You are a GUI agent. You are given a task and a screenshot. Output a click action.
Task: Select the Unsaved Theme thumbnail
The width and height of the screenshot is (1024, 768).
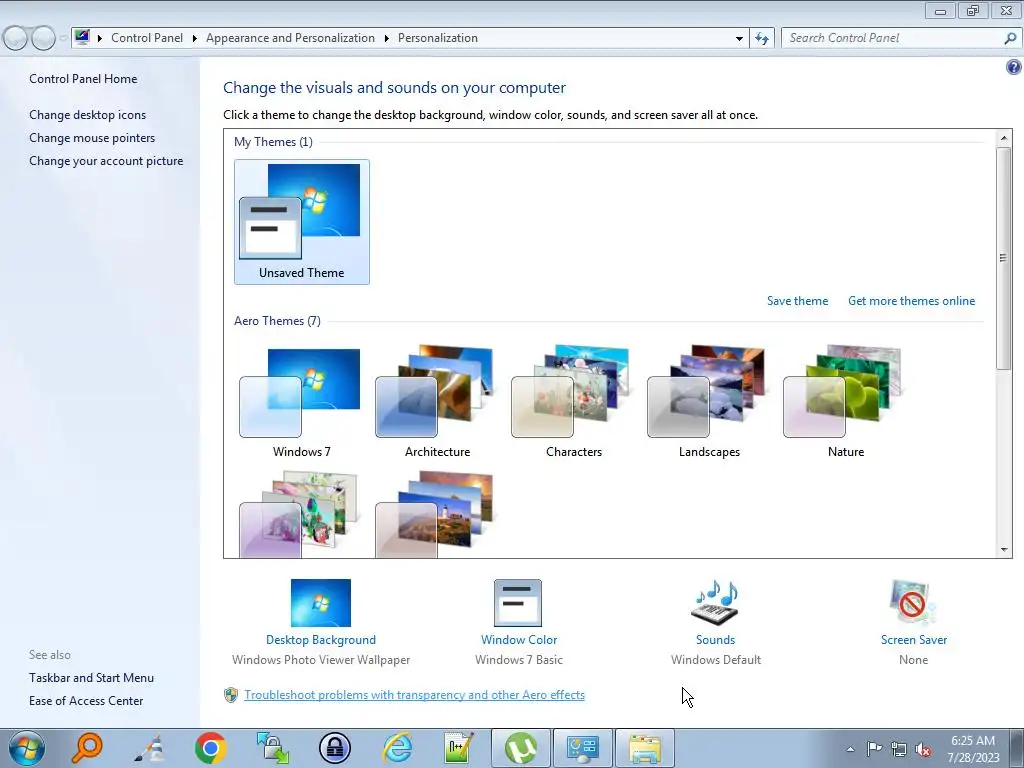tap(301, 221)
